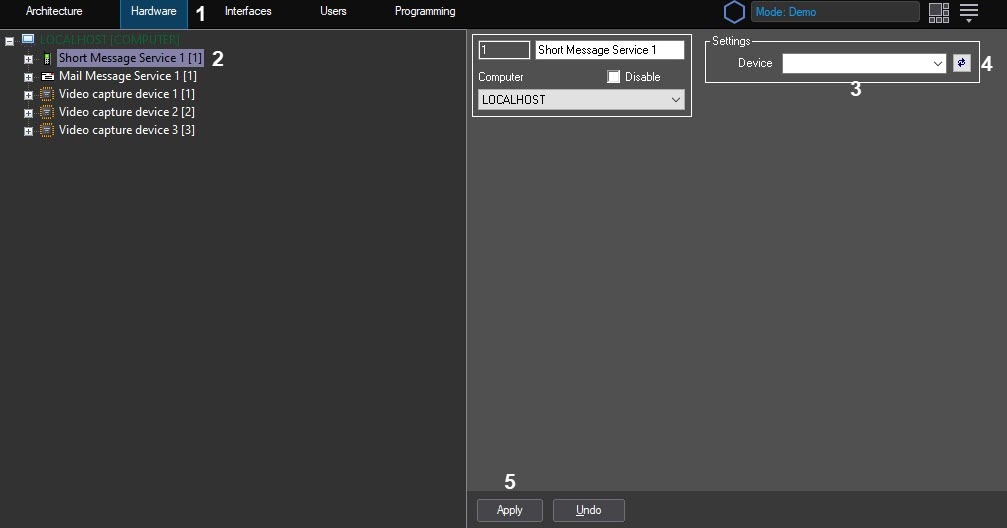Open the layout grid icon
Image resolution: width=1007 pixels, height=528 pixels.
[939, 12]
